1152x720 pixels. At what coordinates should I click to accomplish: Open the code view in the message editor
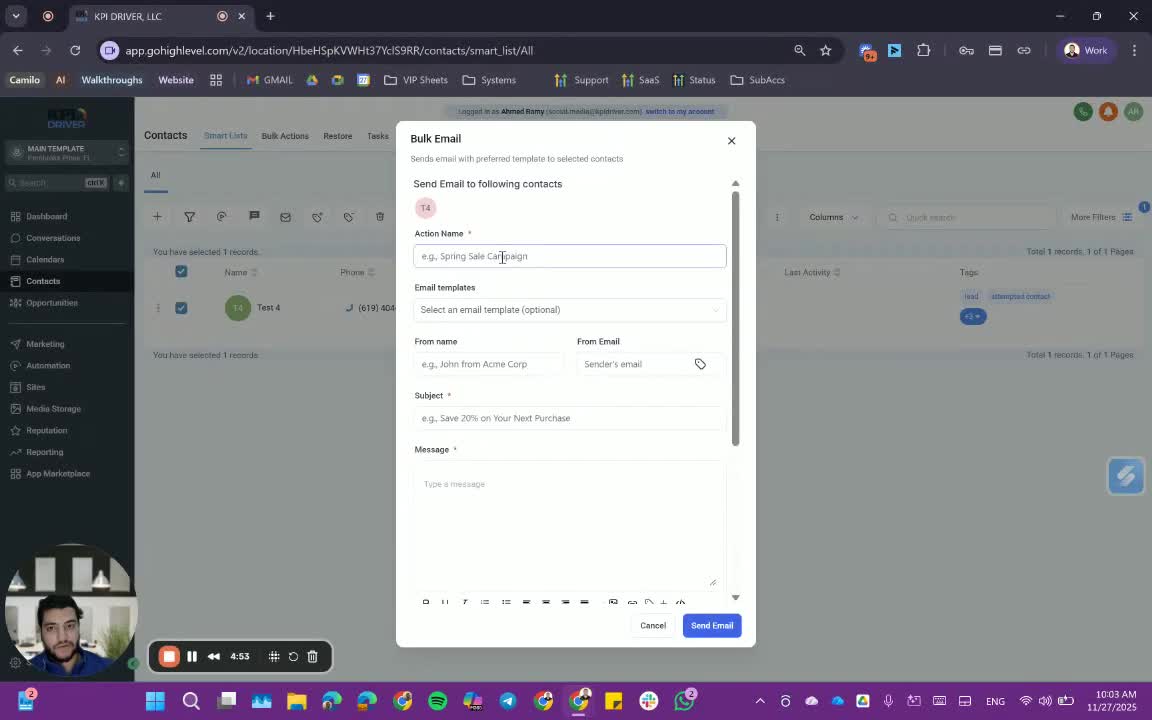(x=680, y=602)
